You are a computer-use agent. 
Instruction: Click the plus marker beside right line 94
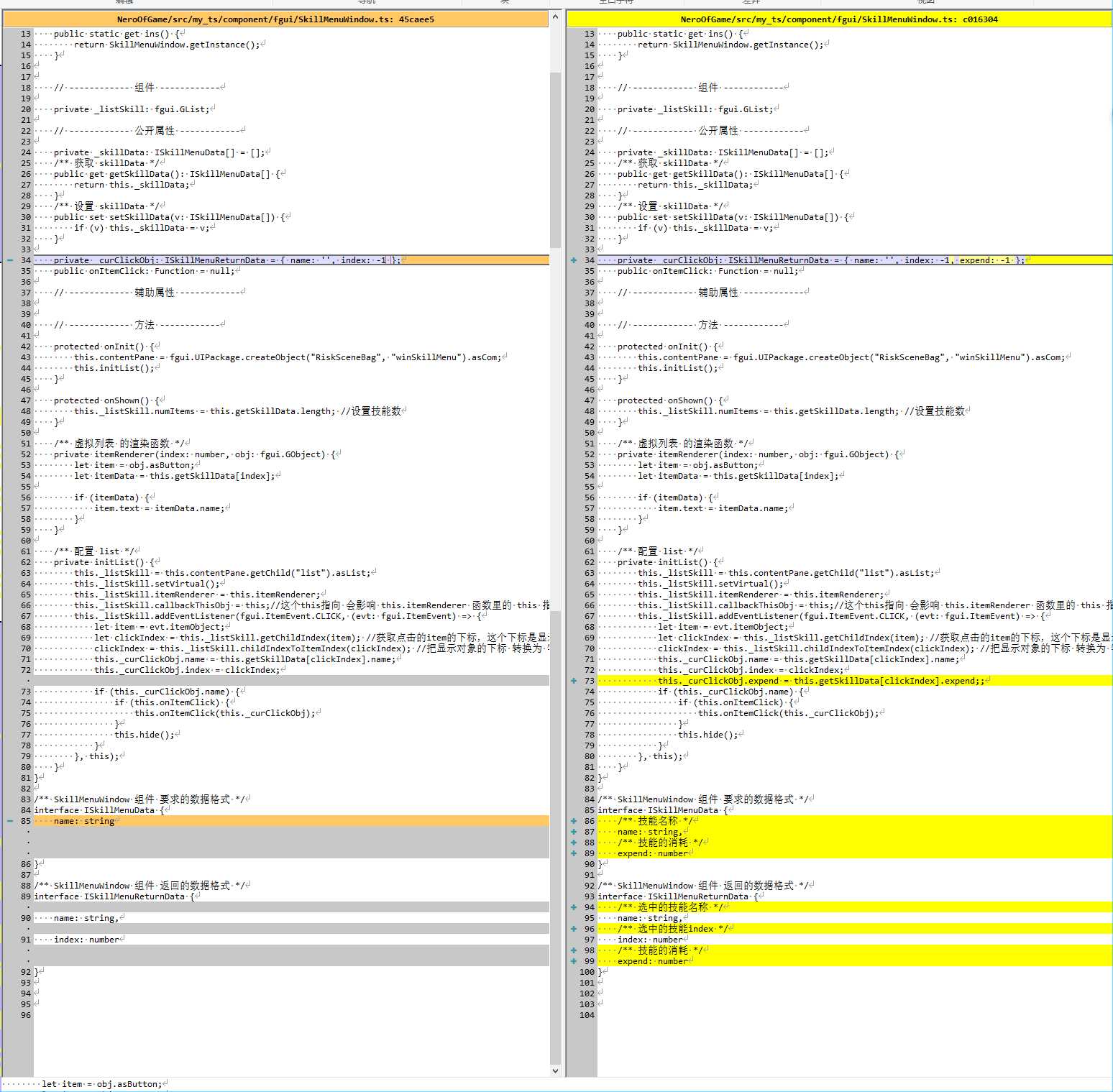[574, 907]
